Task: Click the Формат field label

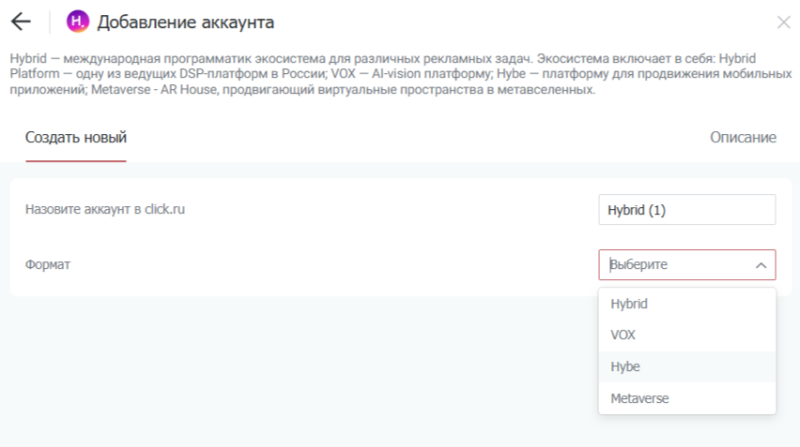Action: tap(48, 264)
